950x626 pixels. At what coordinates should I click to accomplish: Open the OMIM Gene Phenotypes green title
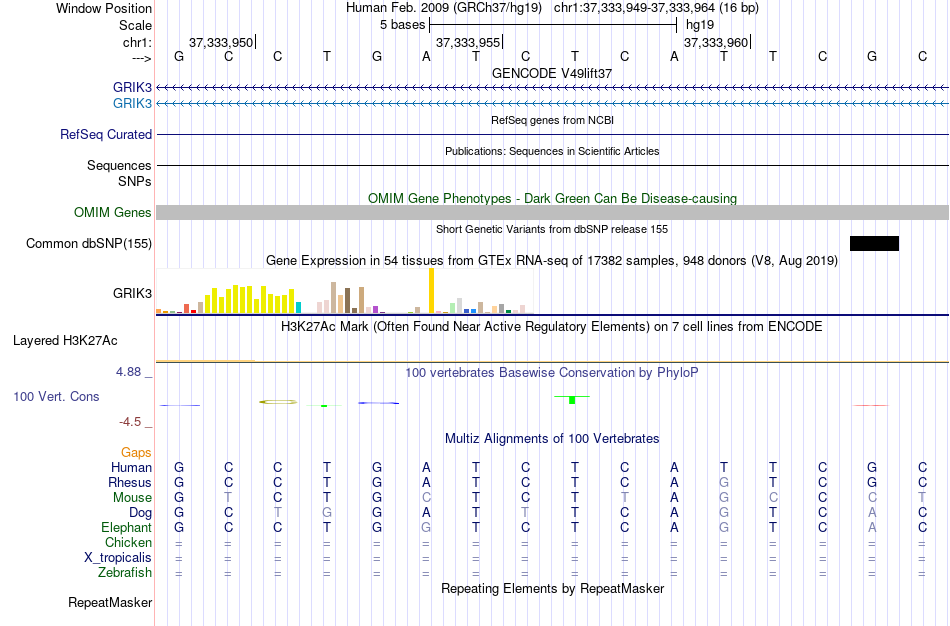tap(552, 198)
